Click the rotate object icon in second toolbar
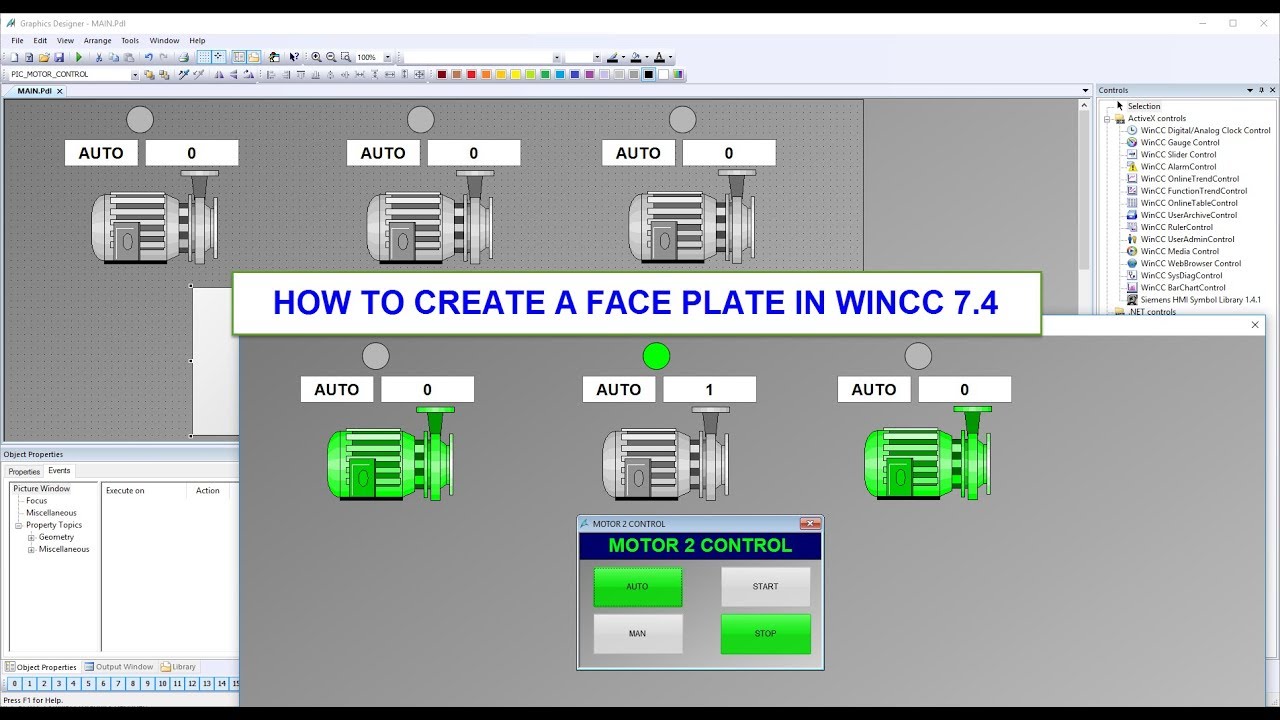 tap(248, 74)
